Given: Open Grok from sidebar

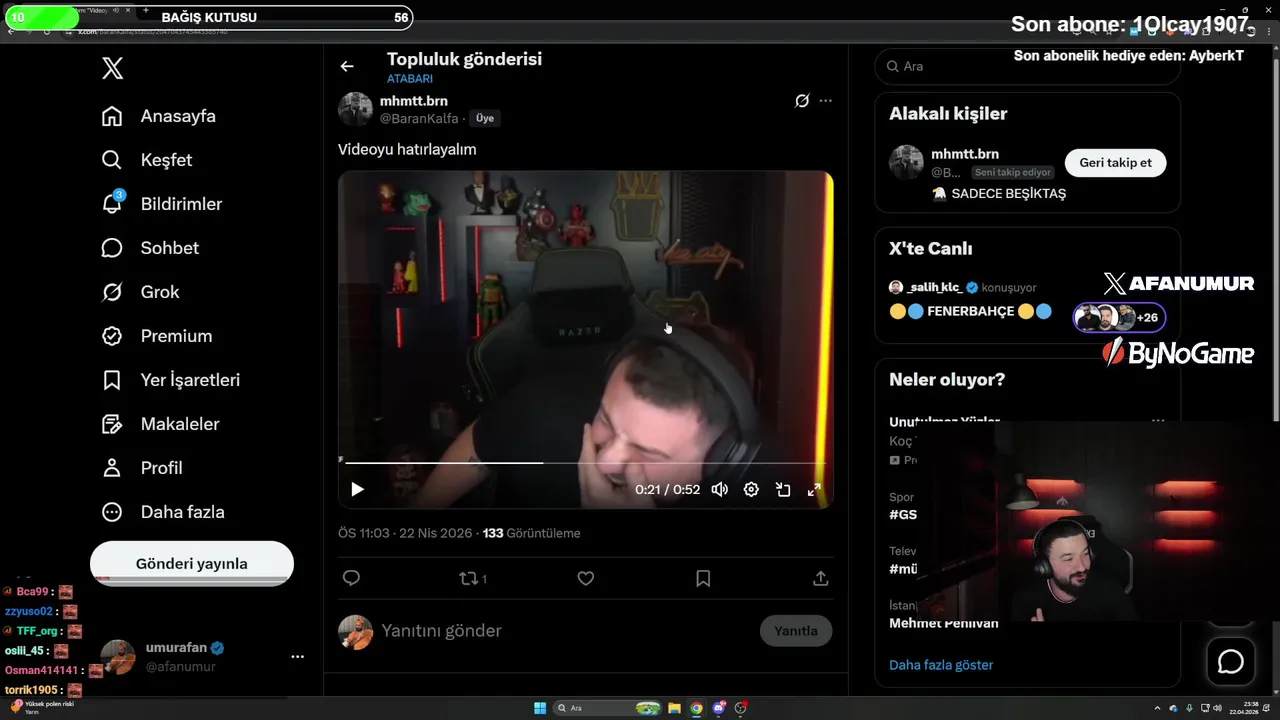Looking at the screenshot, I should coord(141,292).
